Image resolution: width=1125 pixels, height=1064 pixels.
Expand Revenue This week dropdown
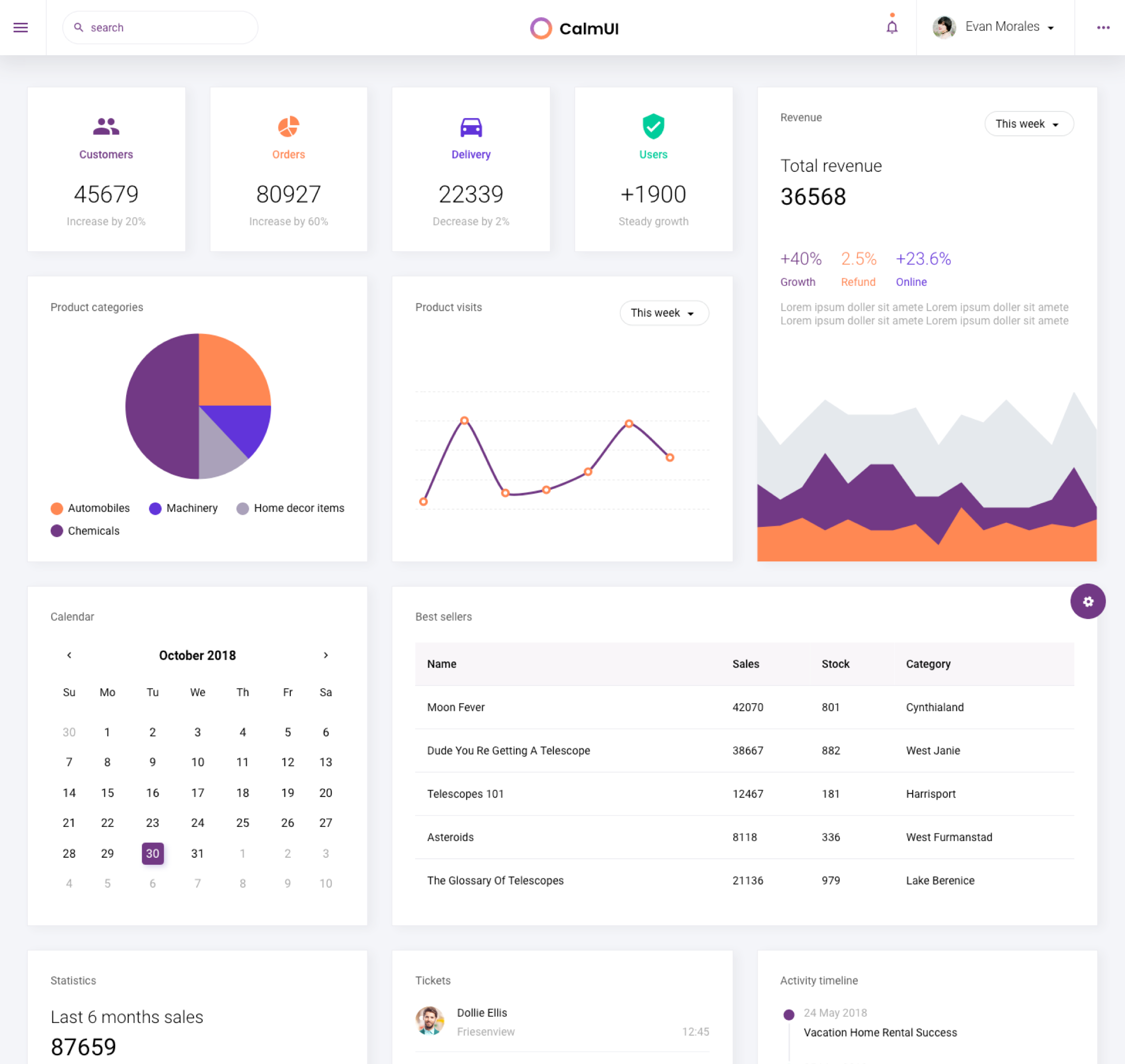[1028, 124]
